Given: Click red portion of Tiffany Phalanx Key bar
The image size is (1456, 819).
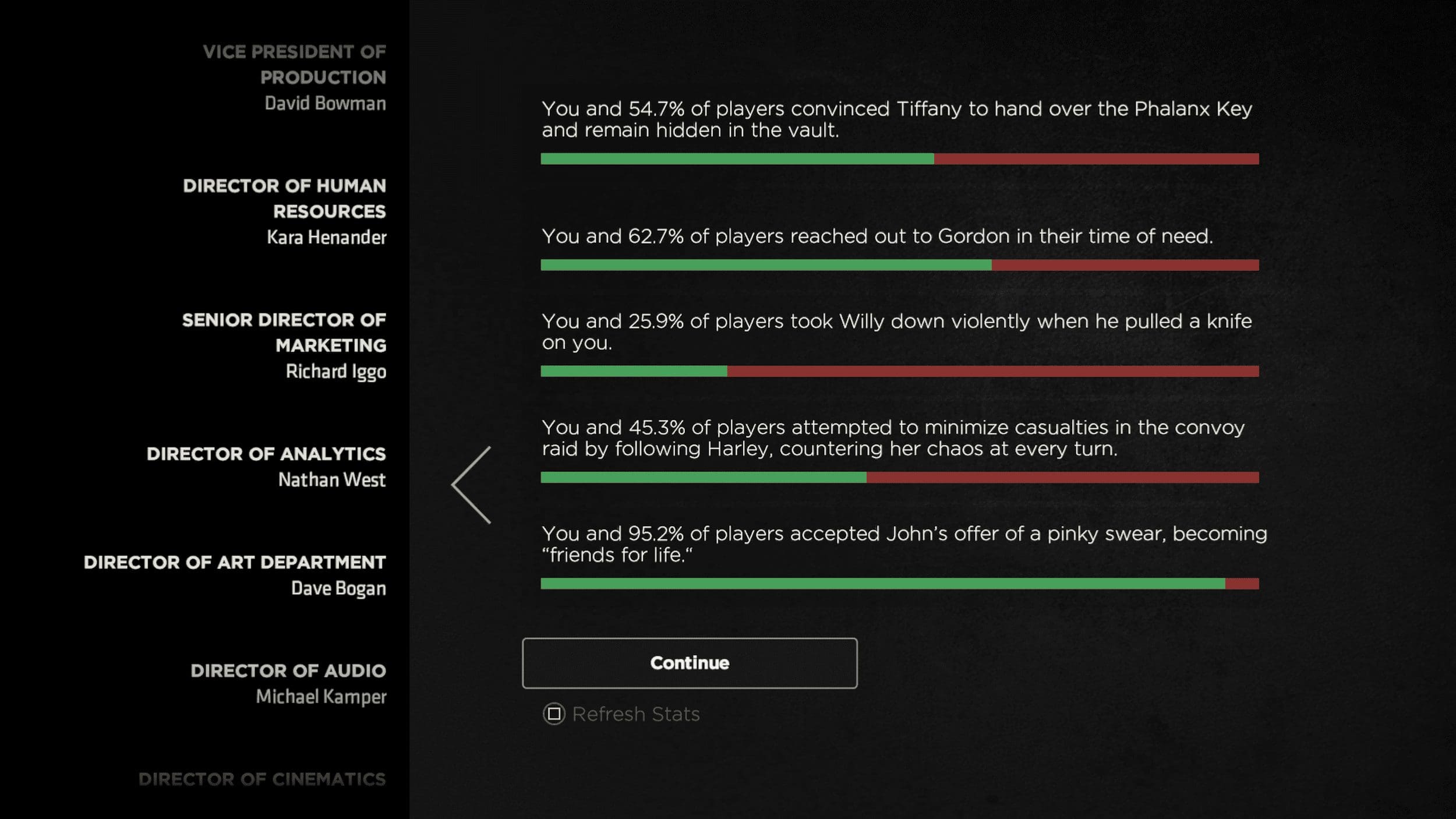Looking at the screenshot, I should pos(1096,159).
